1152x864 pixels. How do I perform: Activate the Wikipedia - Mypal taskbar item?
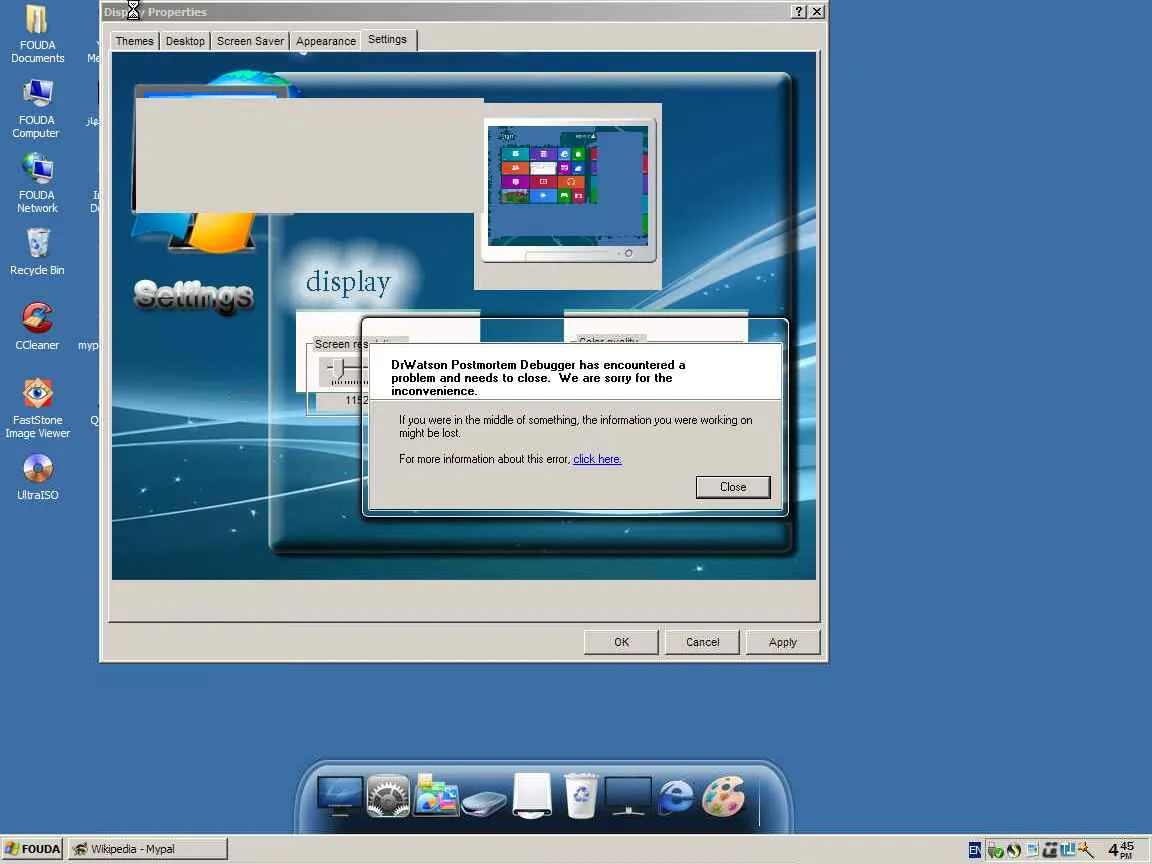click(148, 849)
